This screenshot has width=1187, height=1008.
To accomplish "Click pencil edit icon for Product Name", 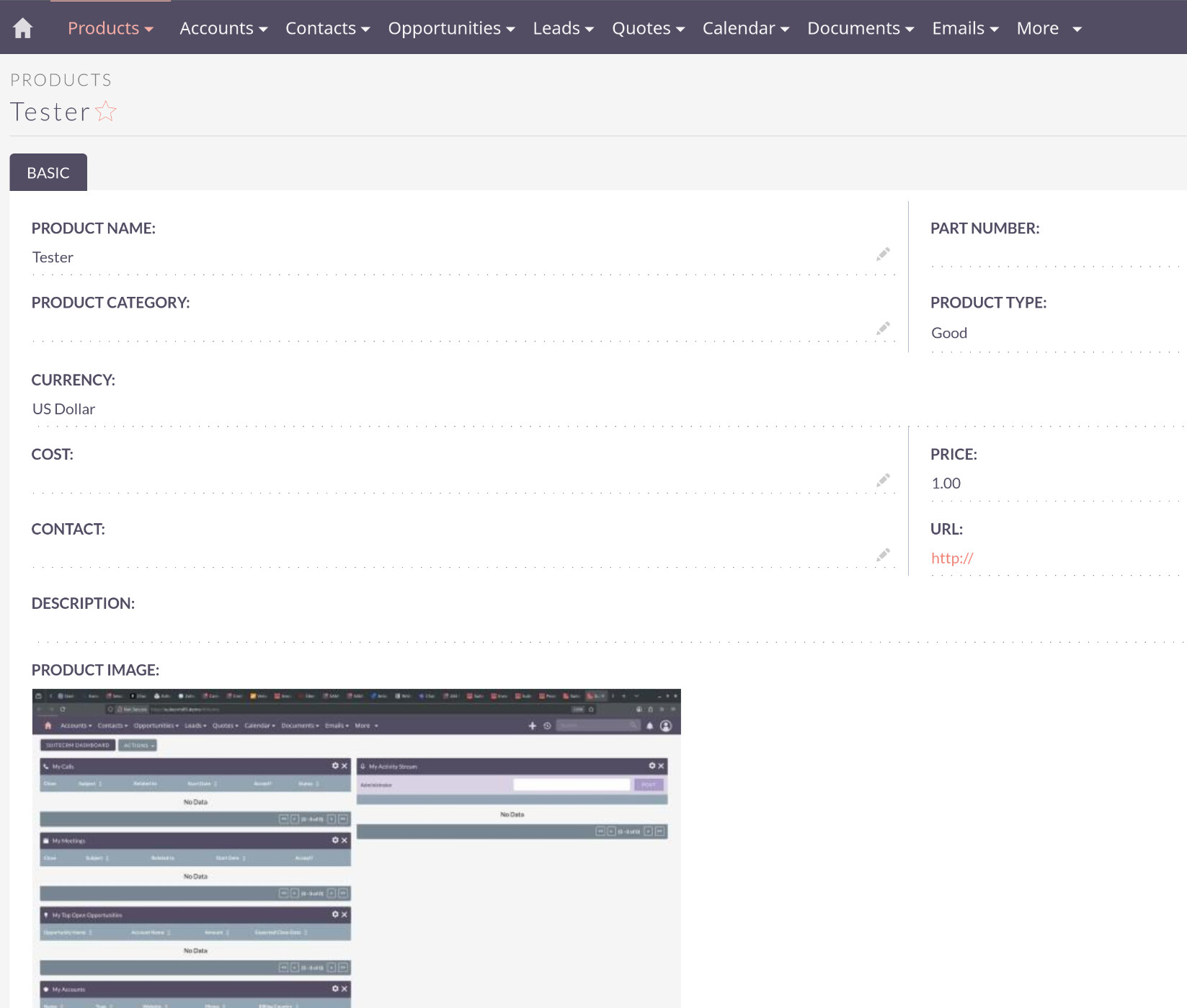I will (883, 254).
